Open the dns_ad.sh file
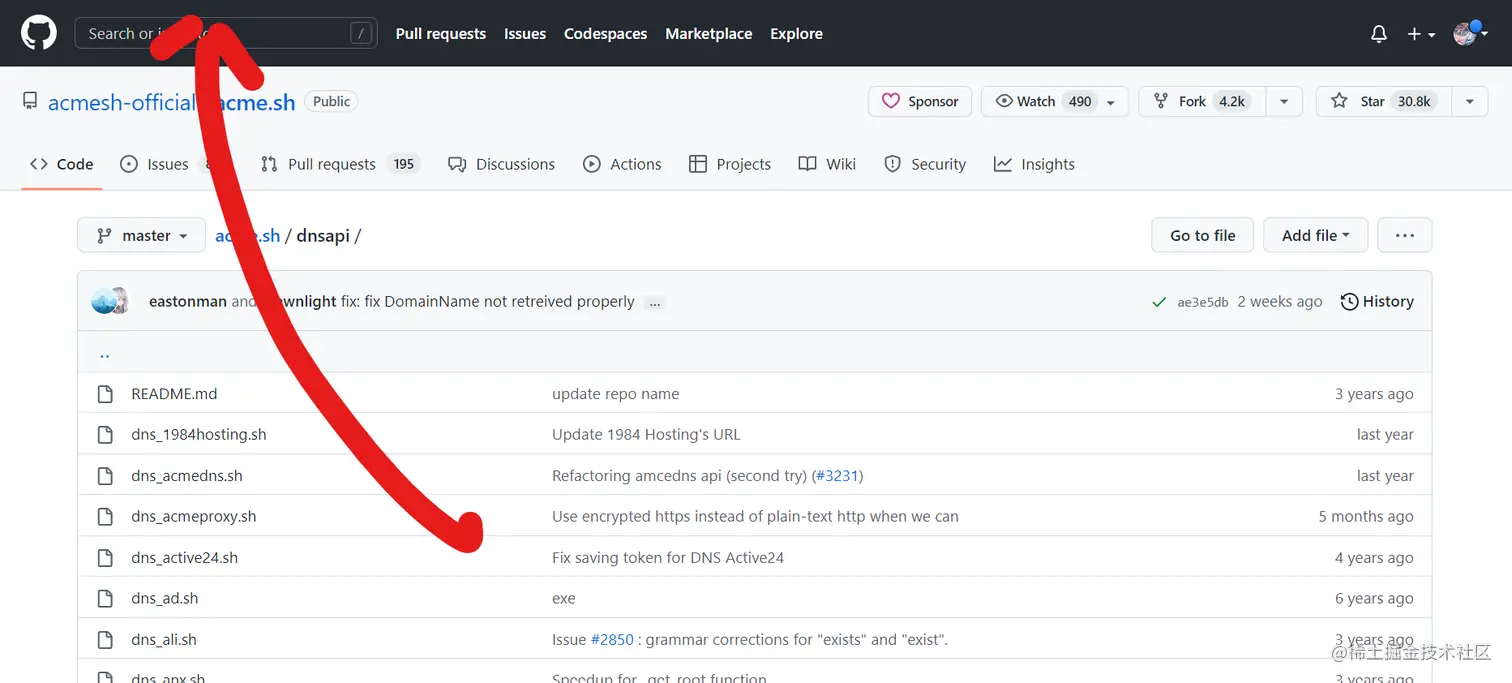This screenshot has height=683, width=1512. coord(165,599)
